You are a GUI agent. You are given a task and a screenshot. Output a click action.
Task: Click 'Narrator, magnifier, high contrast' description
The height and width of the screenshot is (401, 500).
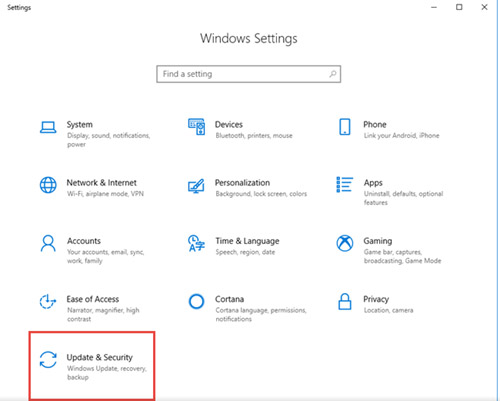(x=103, y=315)
